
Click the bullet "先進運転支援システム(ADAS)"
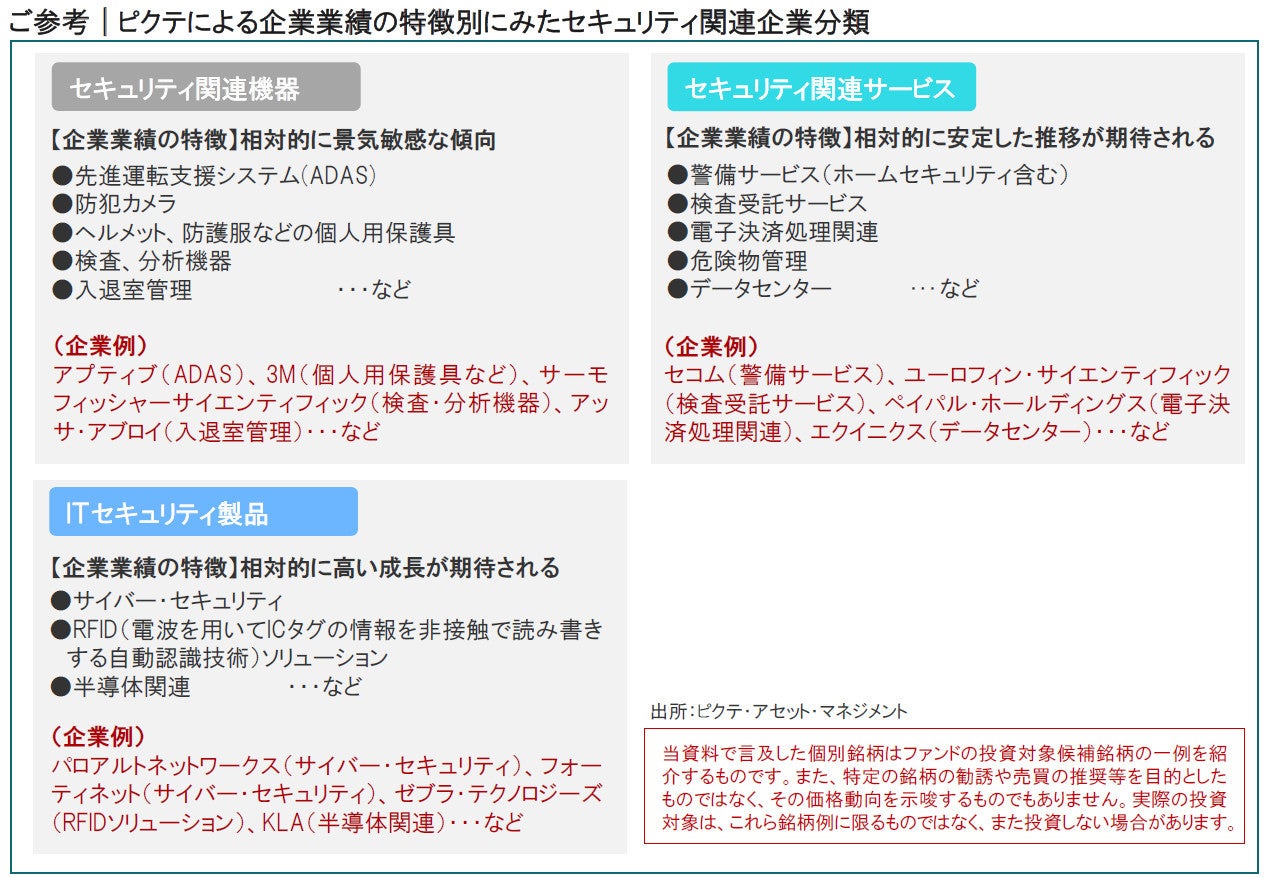click(215, 176)
